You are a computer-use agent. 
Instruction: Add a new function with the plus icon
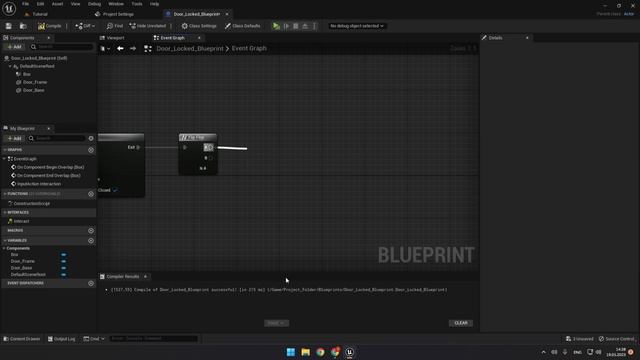click(x=91, y=194)
